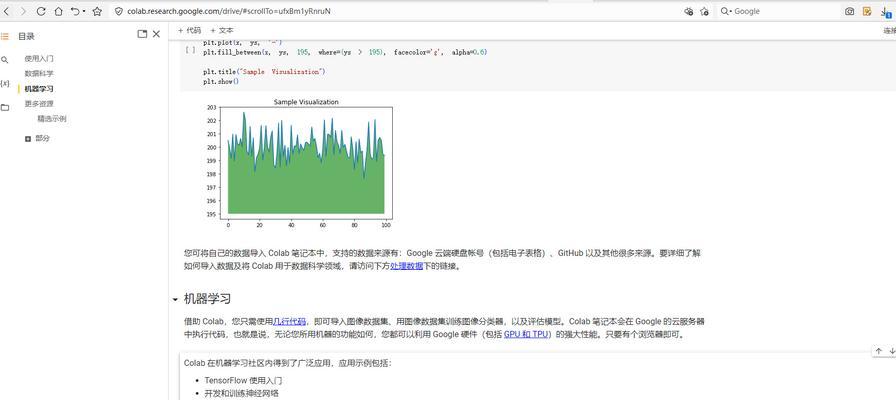Screen dimensions: 896x400
Task: Open the variables {x} panel
Action: click(5, 83)
